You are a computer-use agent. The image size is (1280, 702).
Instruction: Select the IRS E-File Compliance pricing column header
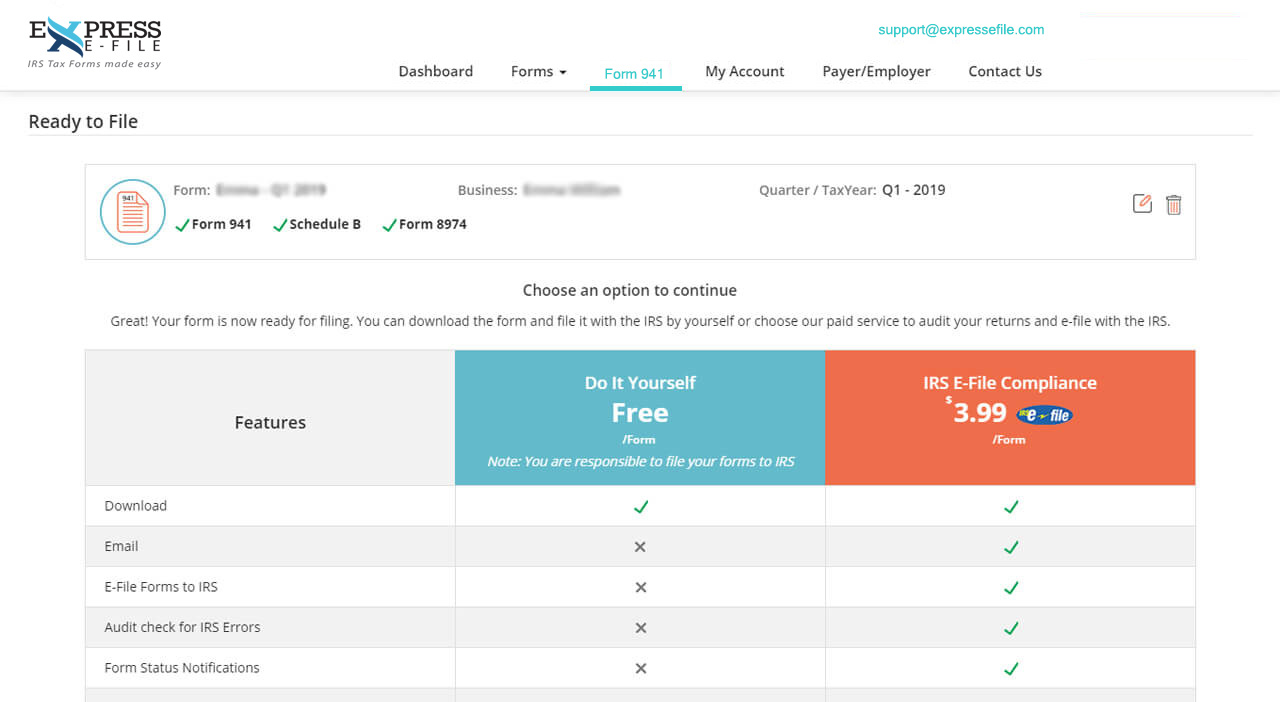click(x=1009, y=382)
